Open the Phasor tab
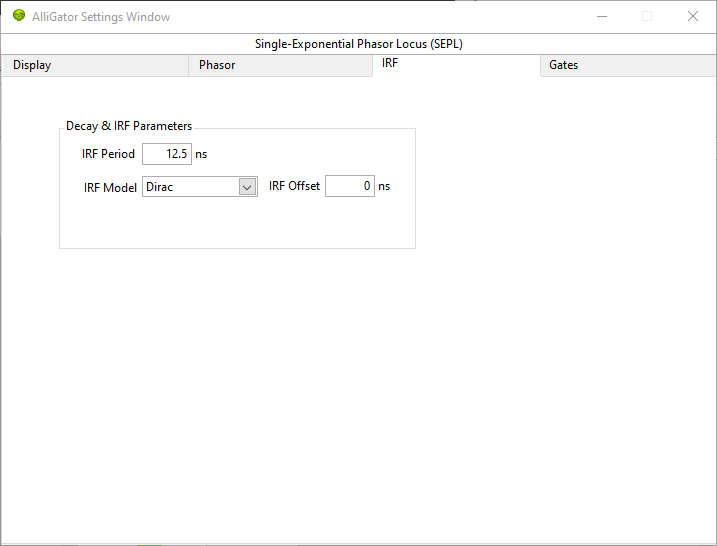The width and height of the screenshot is (717, 546). point(280,65)
